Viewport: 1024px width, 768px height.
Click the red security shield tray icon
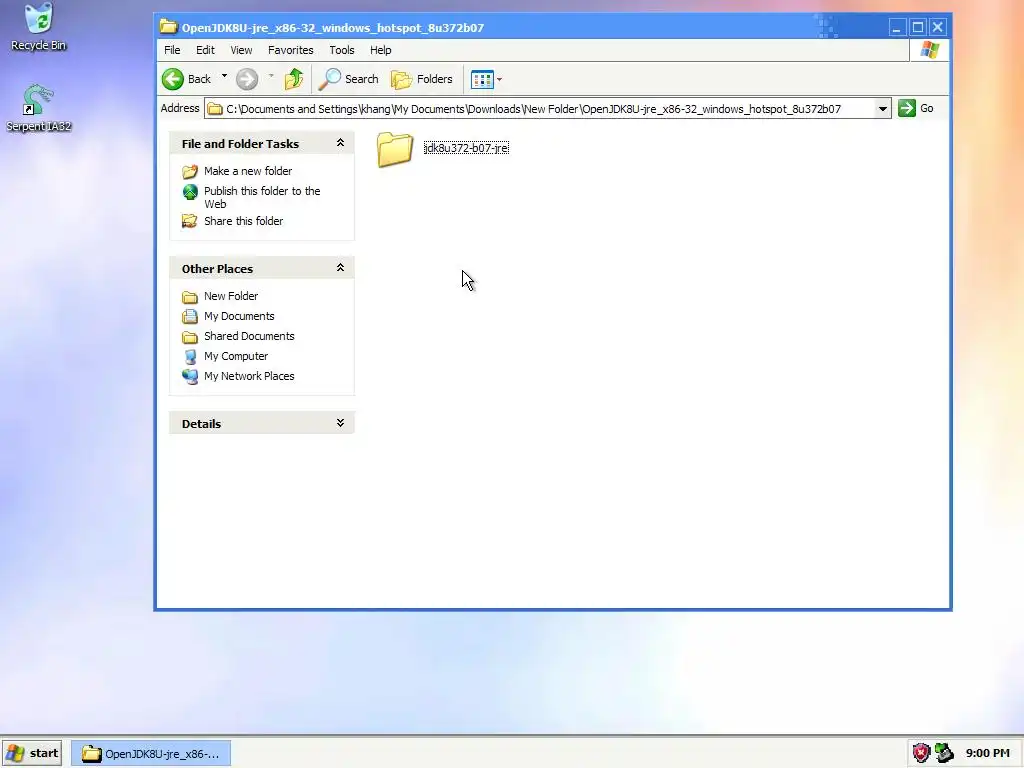[921, 753]
